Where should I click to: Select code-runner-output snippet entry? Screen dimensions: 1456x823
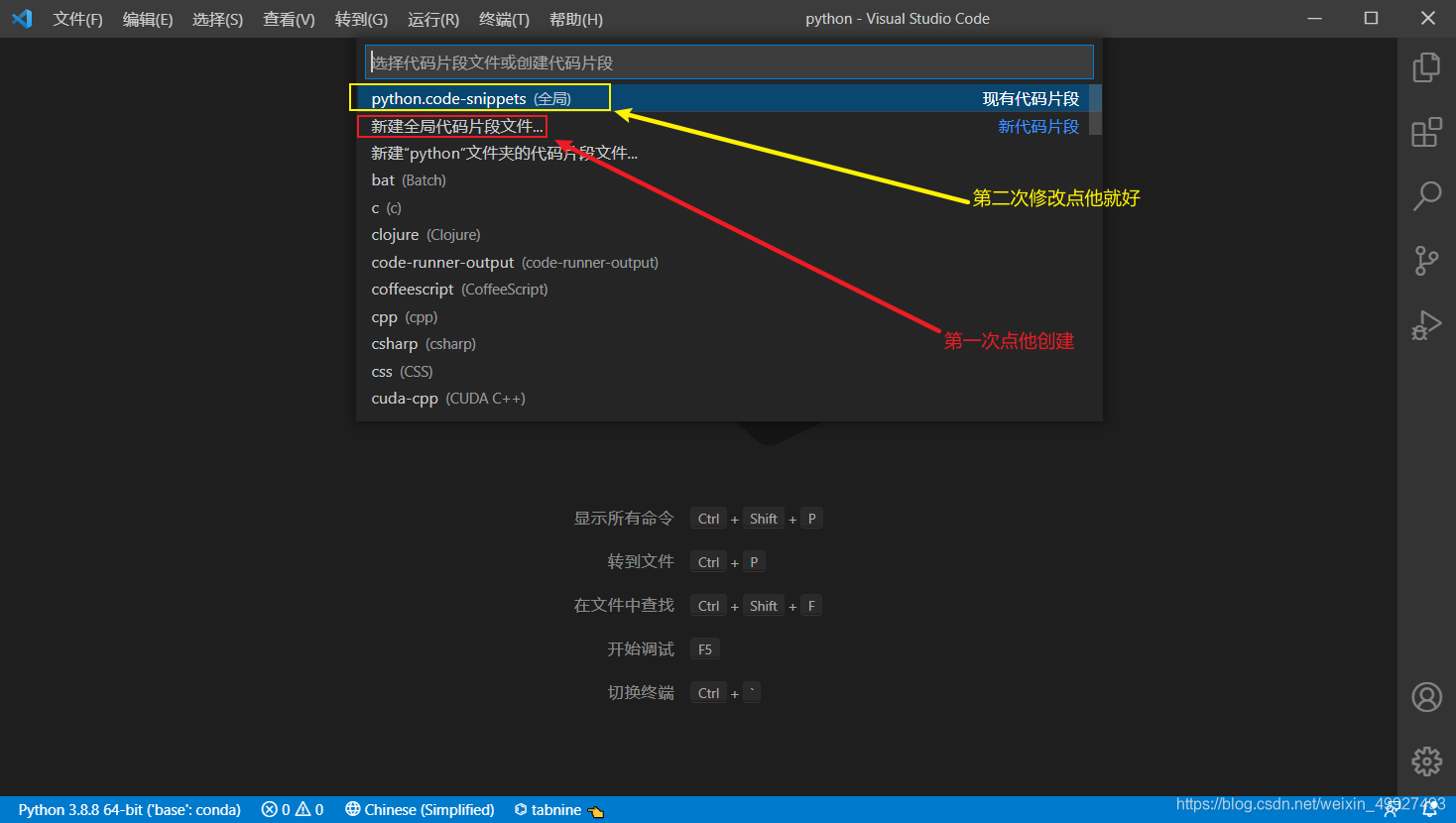[723, 263]
